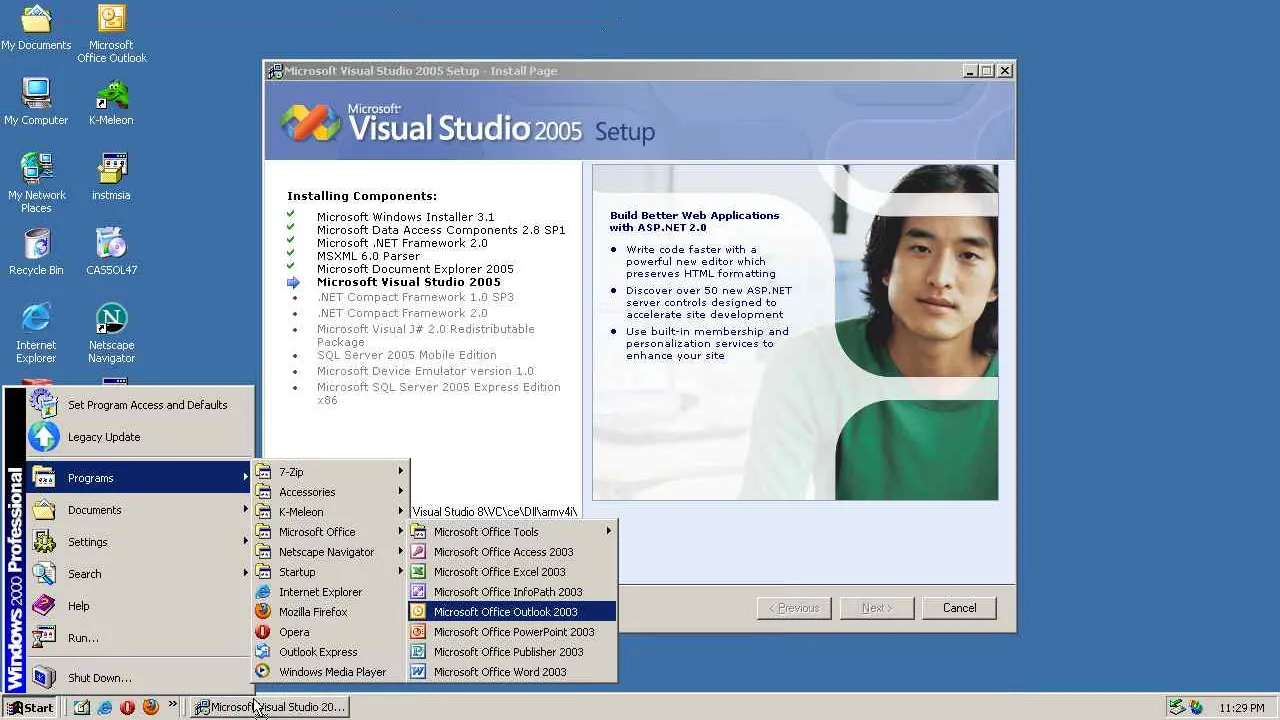This screenshot has width=1280, height=720.
Task: Click the Access 2003 key icon
Action: tap(418, 551)
